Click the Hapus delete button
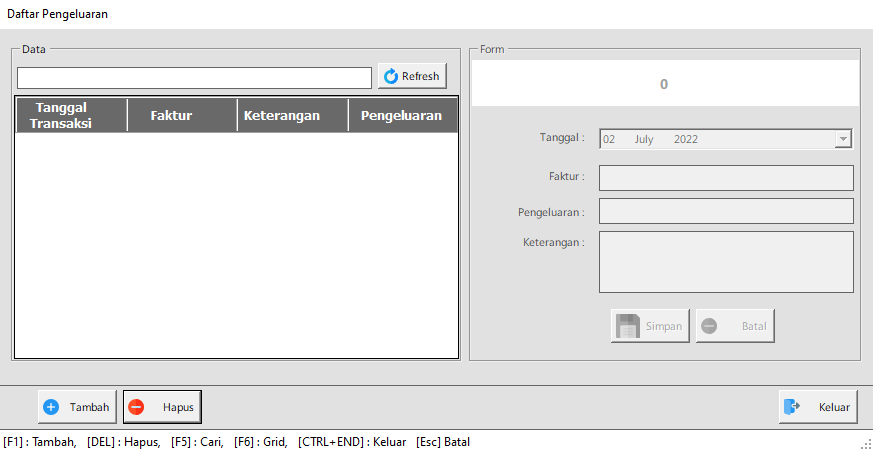 tap(162, 407)
